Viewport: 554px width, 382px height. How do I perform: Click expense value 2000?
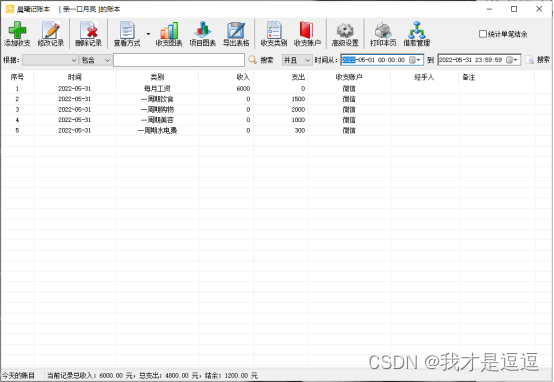click(x=298, y=110)
